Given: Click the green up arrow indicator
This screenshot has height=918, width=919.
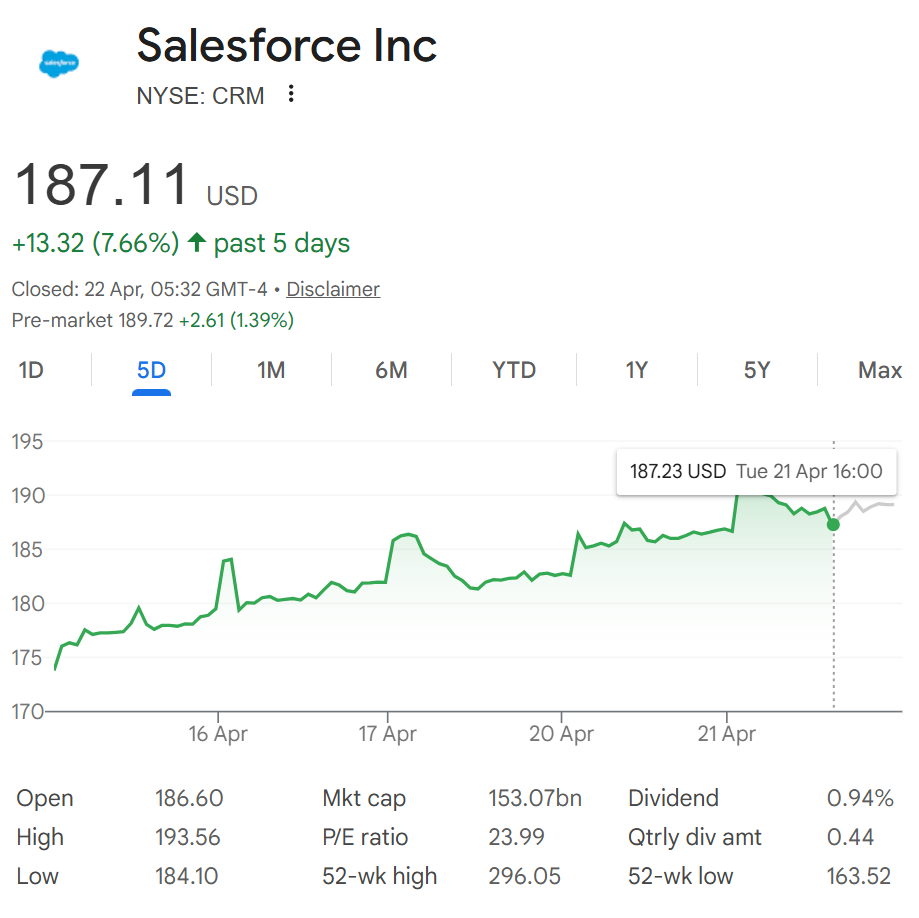Looking at the screenshot, I should [x=197, y=243].
